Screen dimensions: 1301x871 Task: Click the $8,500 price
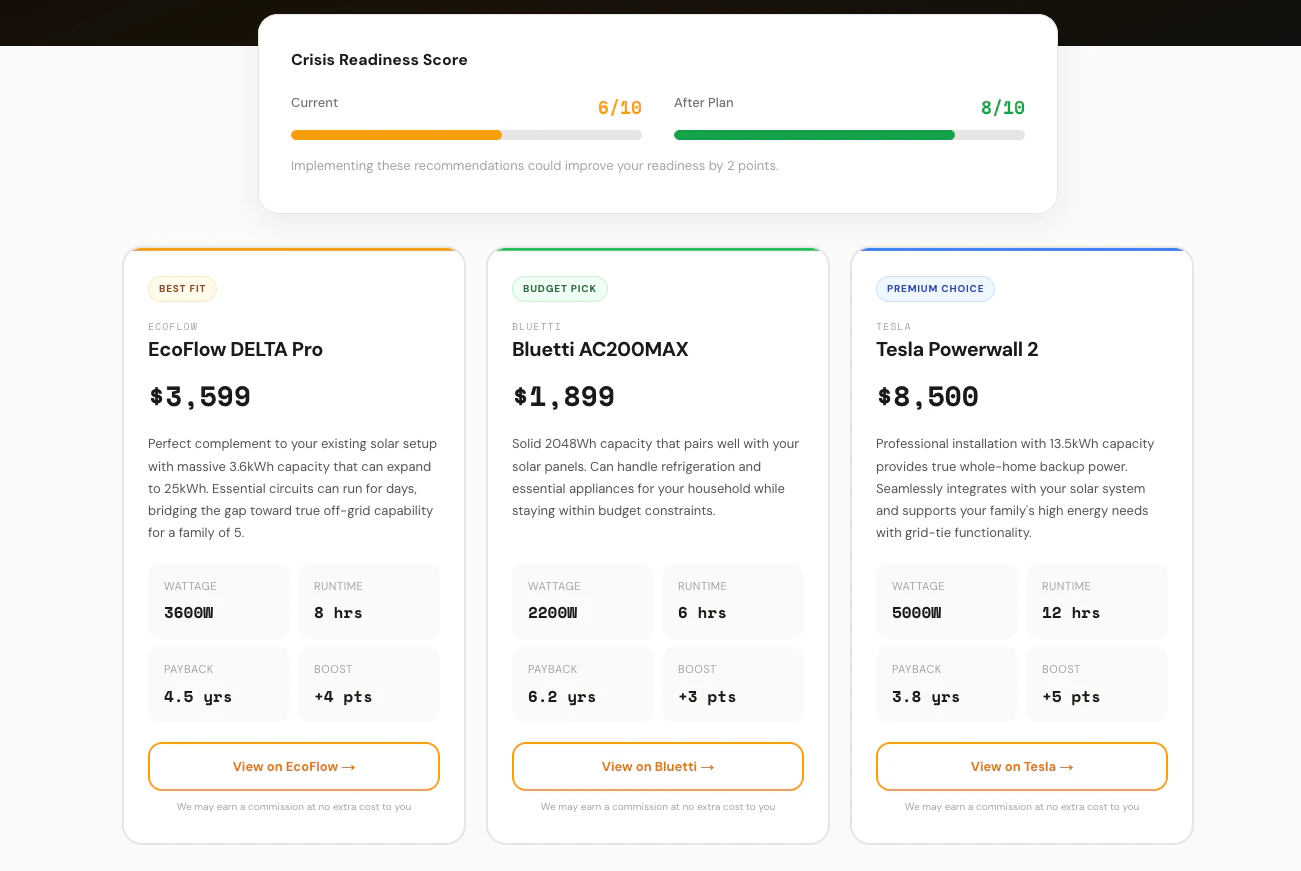[x=928, y=397]
